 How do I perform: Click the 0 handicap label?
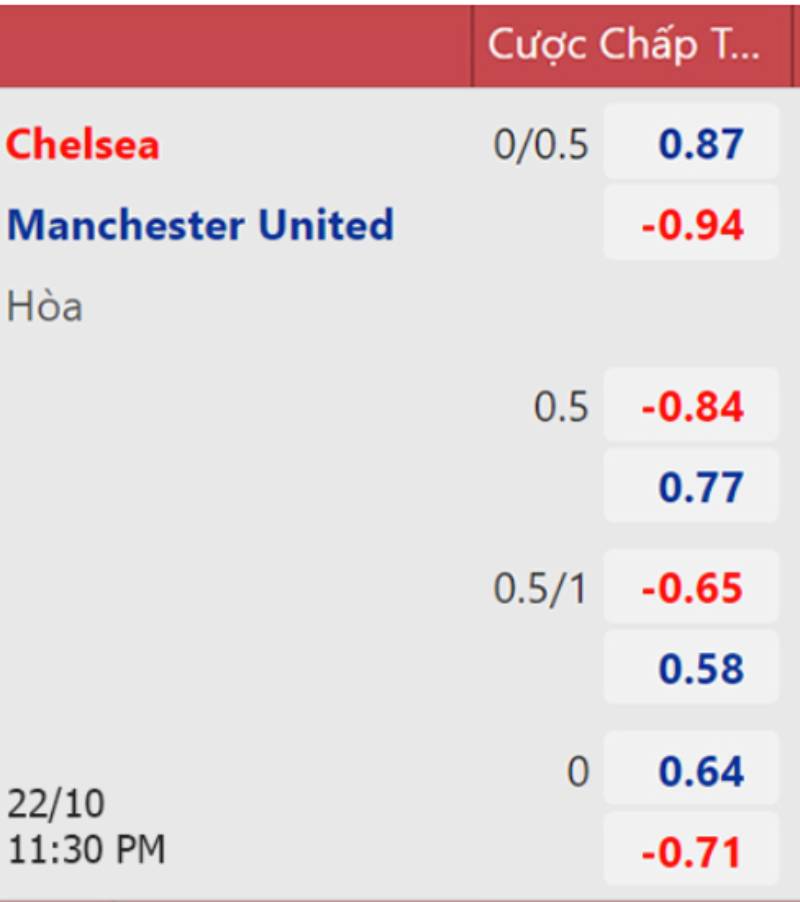pos(577,772)
